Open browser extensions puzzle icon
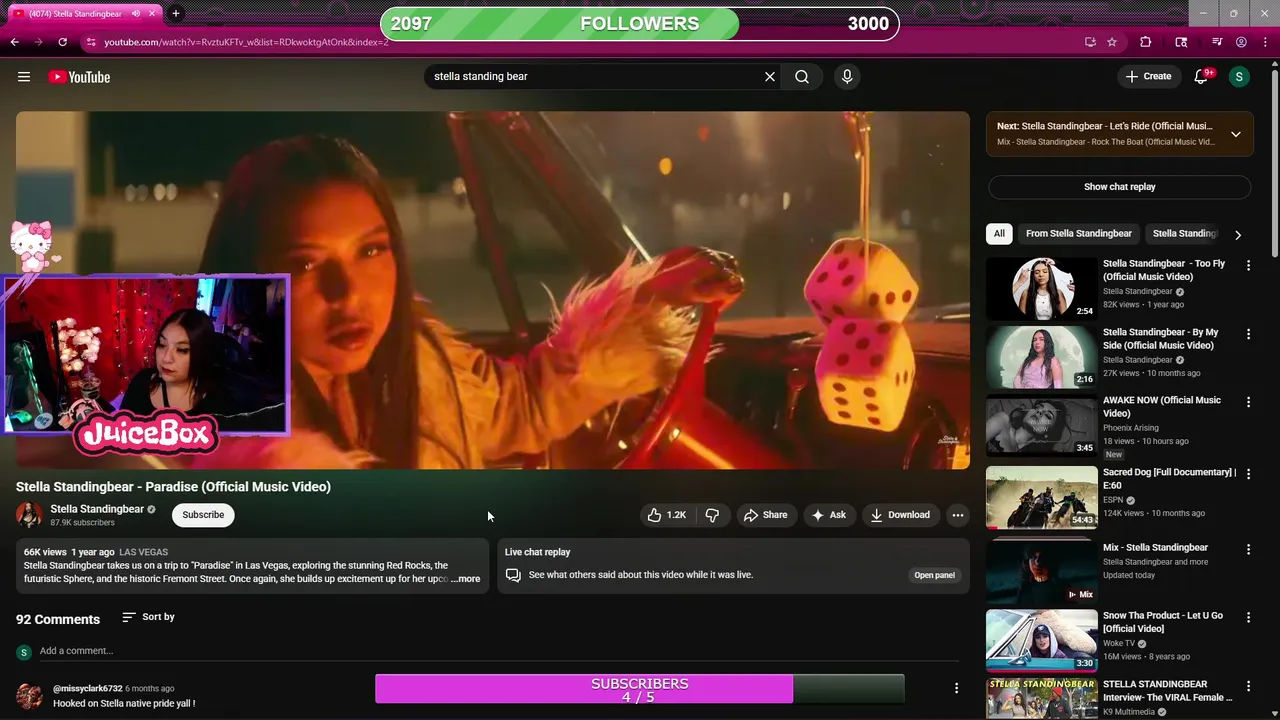This screenshot has width=1280, height=720. click(1146, 42)
